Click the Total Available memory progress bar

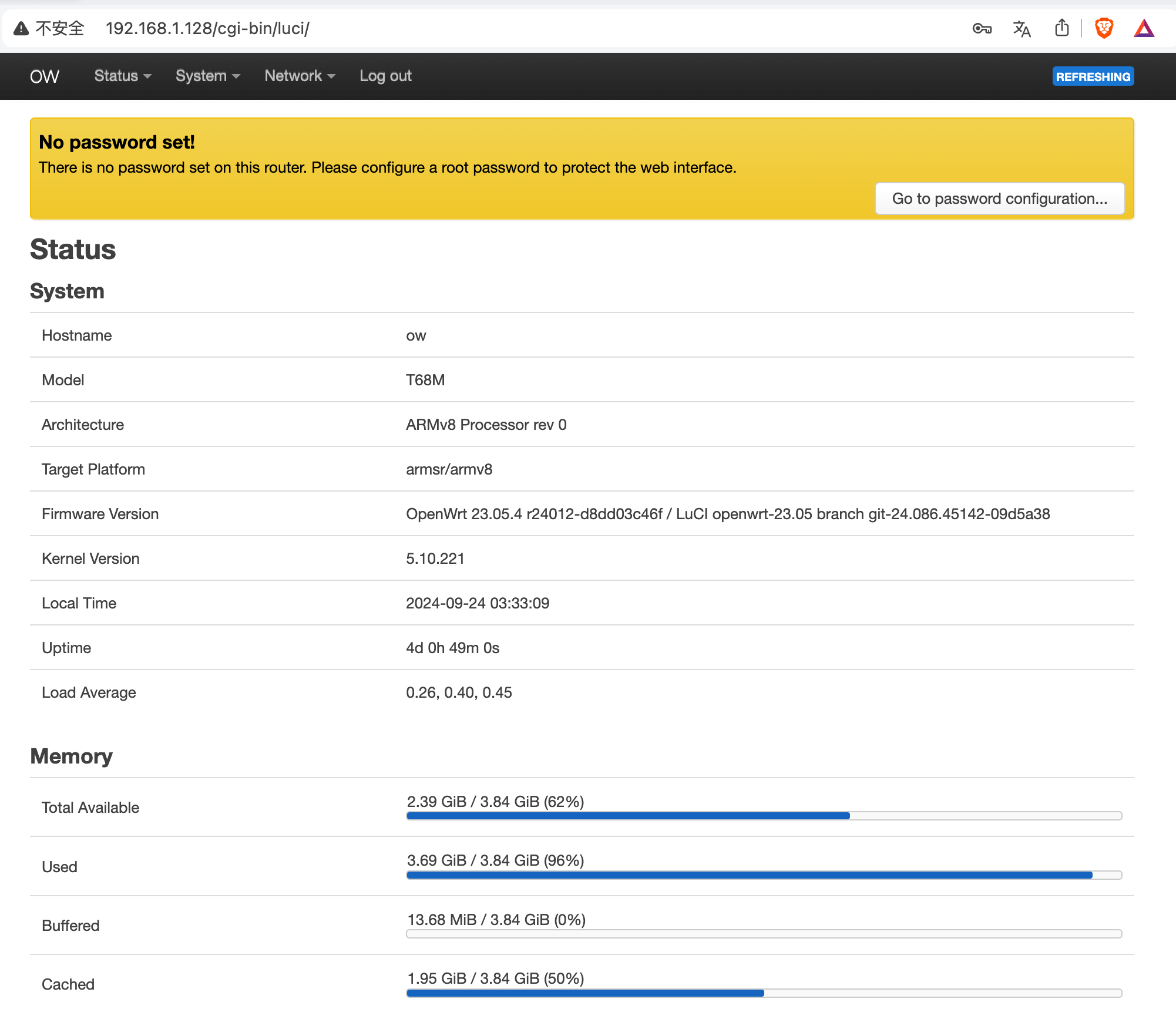pos(764,816)
